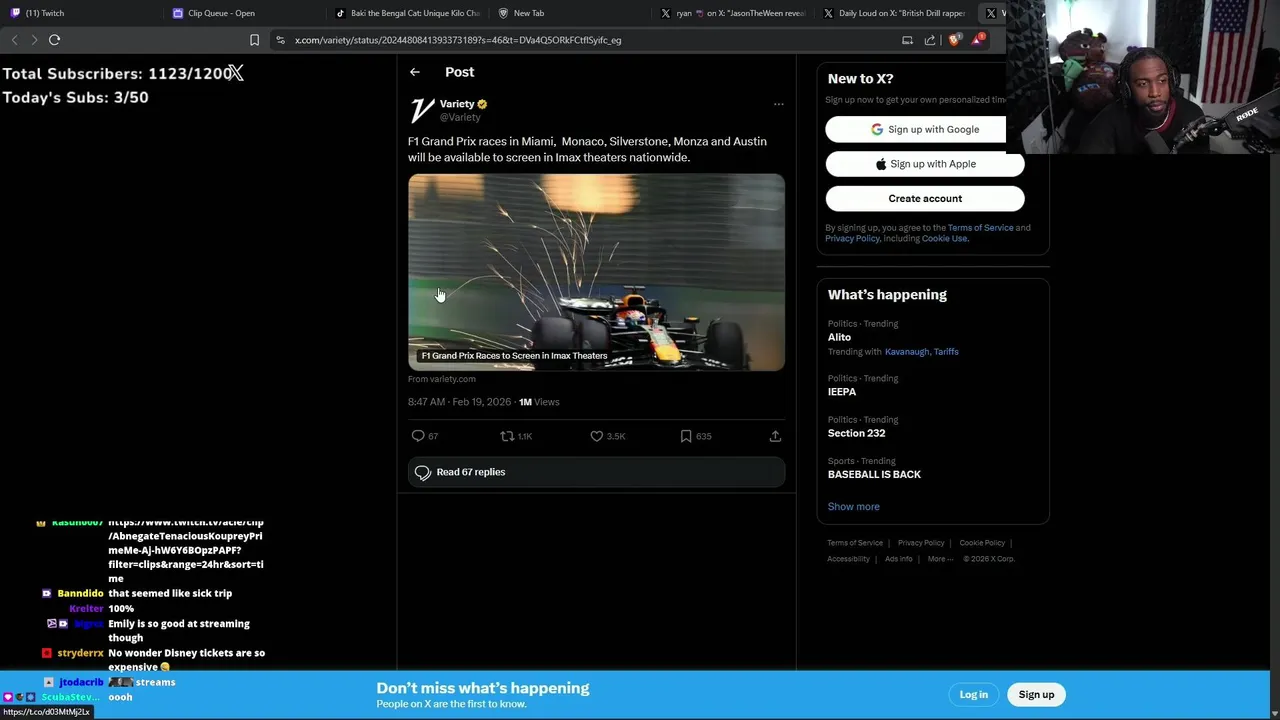Click the screen cast icon in address bar

point(907,40)
